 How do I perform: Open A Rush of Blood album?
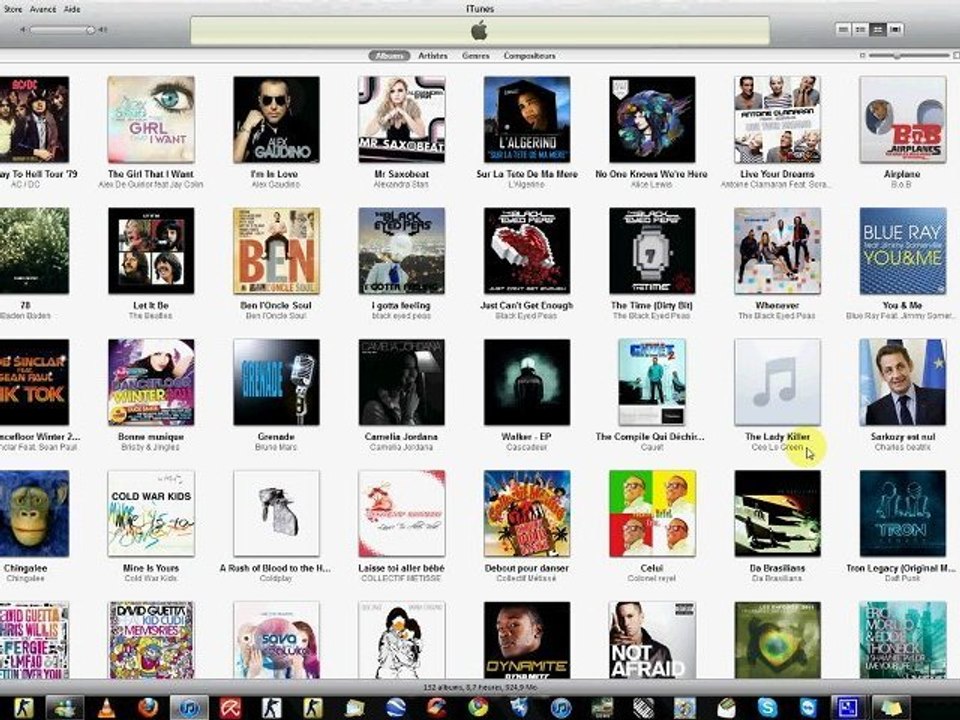click(276, 514)
